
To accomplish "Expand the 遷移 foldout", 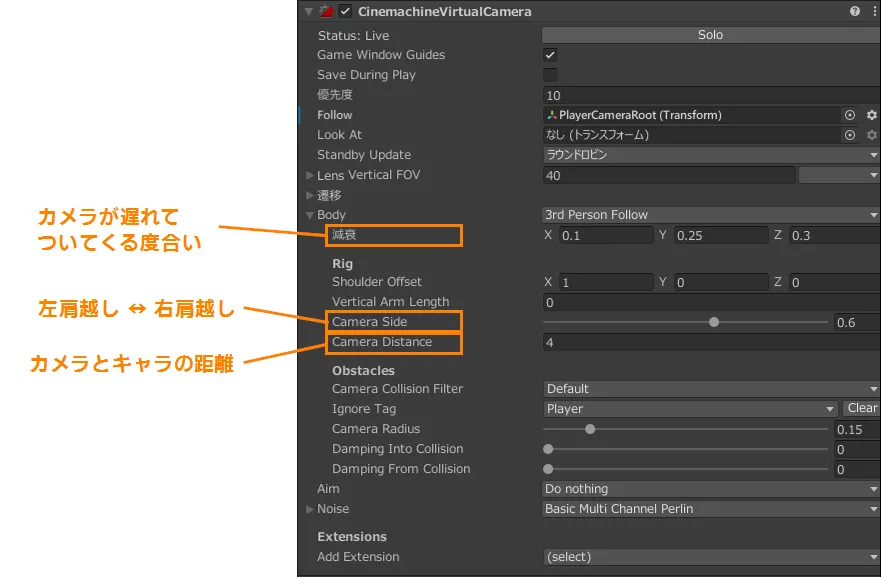I will click(x=309, y=196).
